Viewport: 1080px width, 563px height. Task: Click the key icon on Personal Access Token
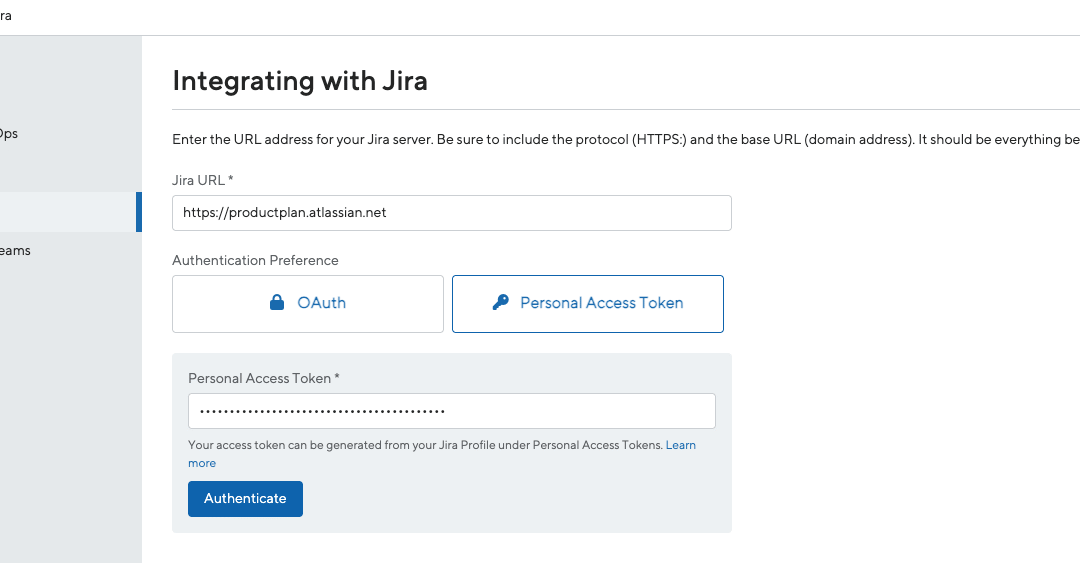click(x=501, y=303)
